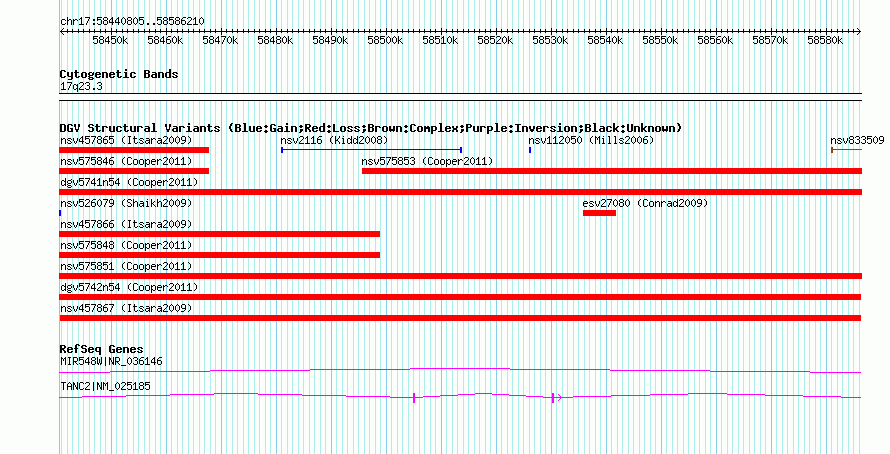Click the small blue nsv112050 marker
890x454 pixels.
[x=530, y=150]
